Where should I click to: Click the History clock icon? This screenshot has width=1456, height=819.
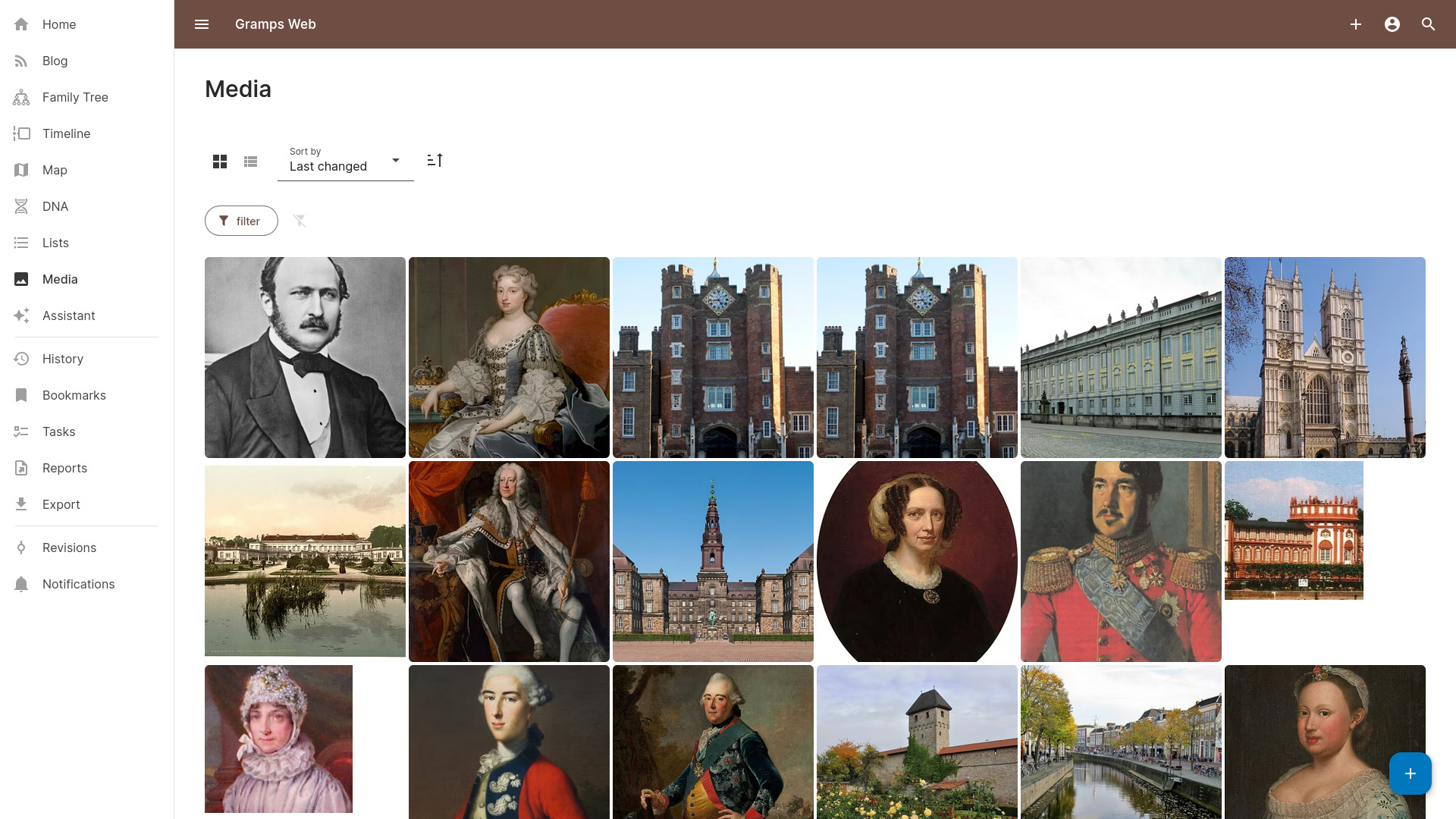click(21, 359)
